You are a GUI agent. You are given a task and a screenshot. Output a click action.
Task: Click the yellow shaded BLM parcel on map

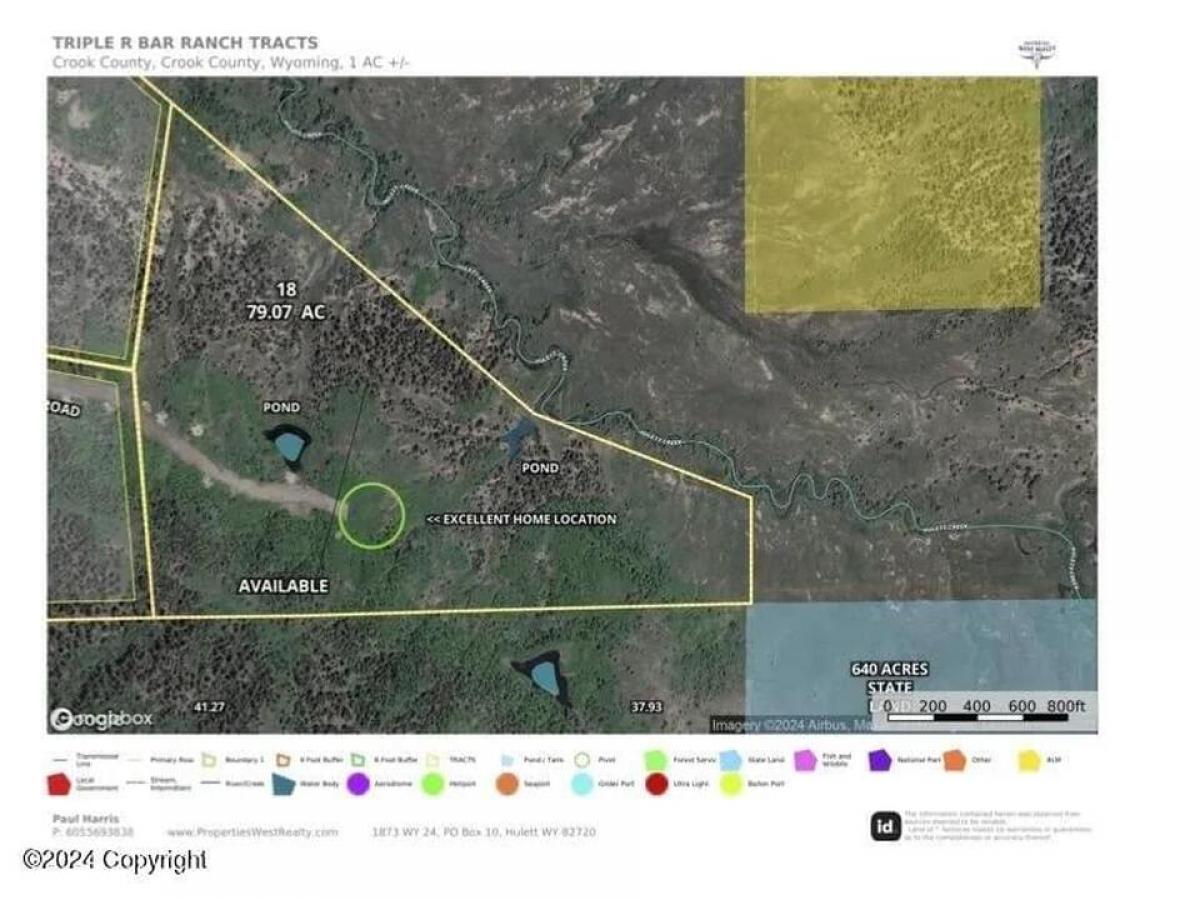pyautogui.click(x=893, y=193)
